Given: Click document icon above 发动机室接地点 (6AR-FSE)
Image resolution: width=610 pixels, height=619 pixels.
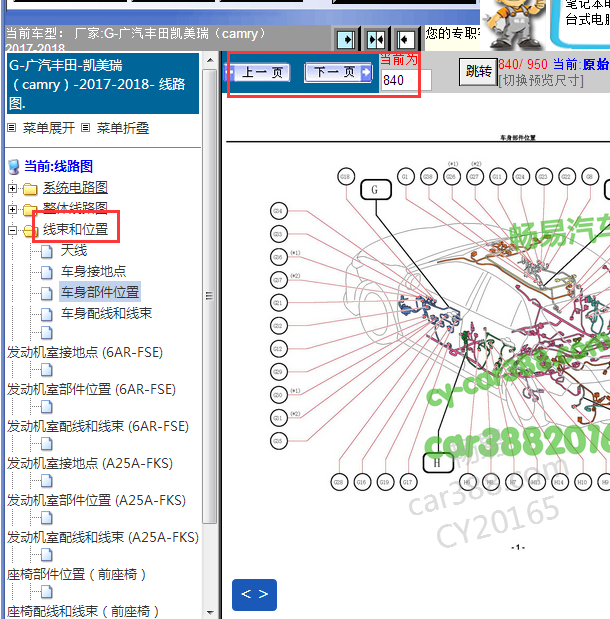Looking at the screenshot, I should pyautogui.click(x=47, y=333).
